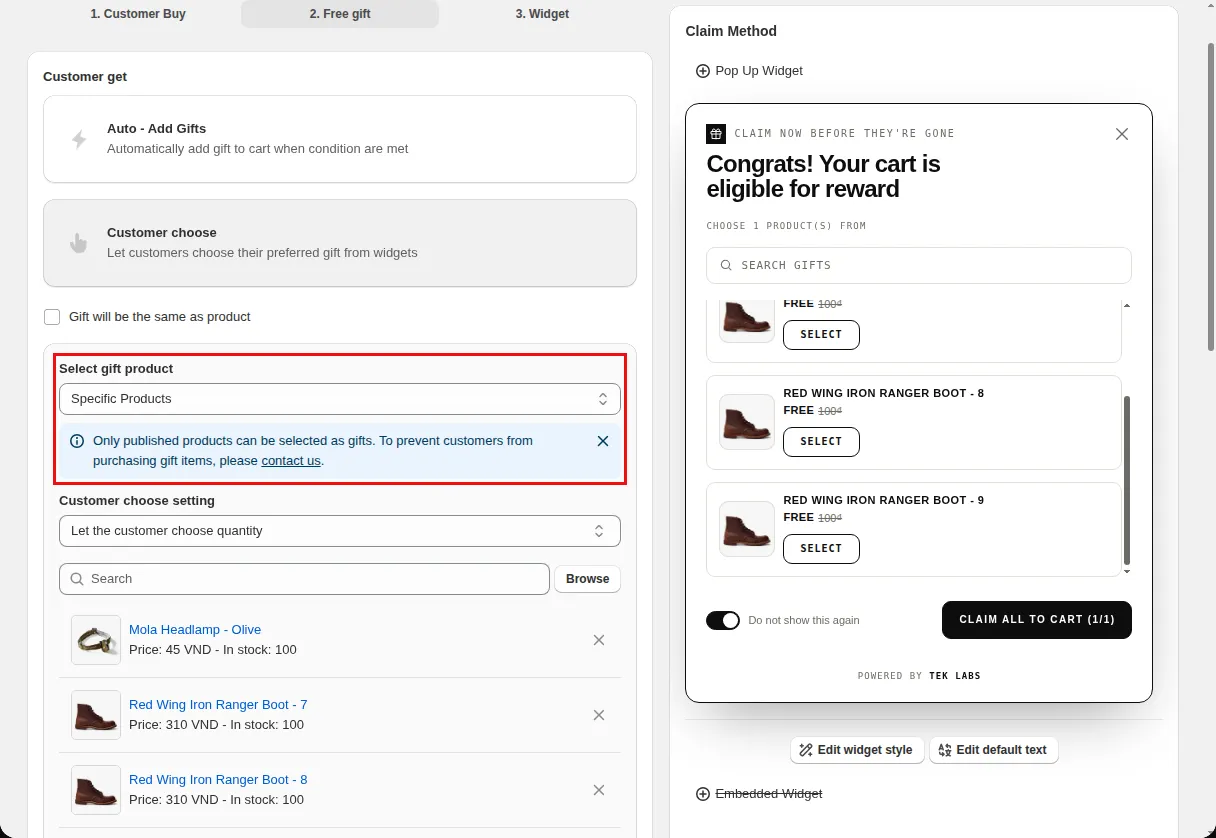Click Claim All To Cart (1/1) button
This screenshot has height=838, width=1216.
pos(1037,620)
